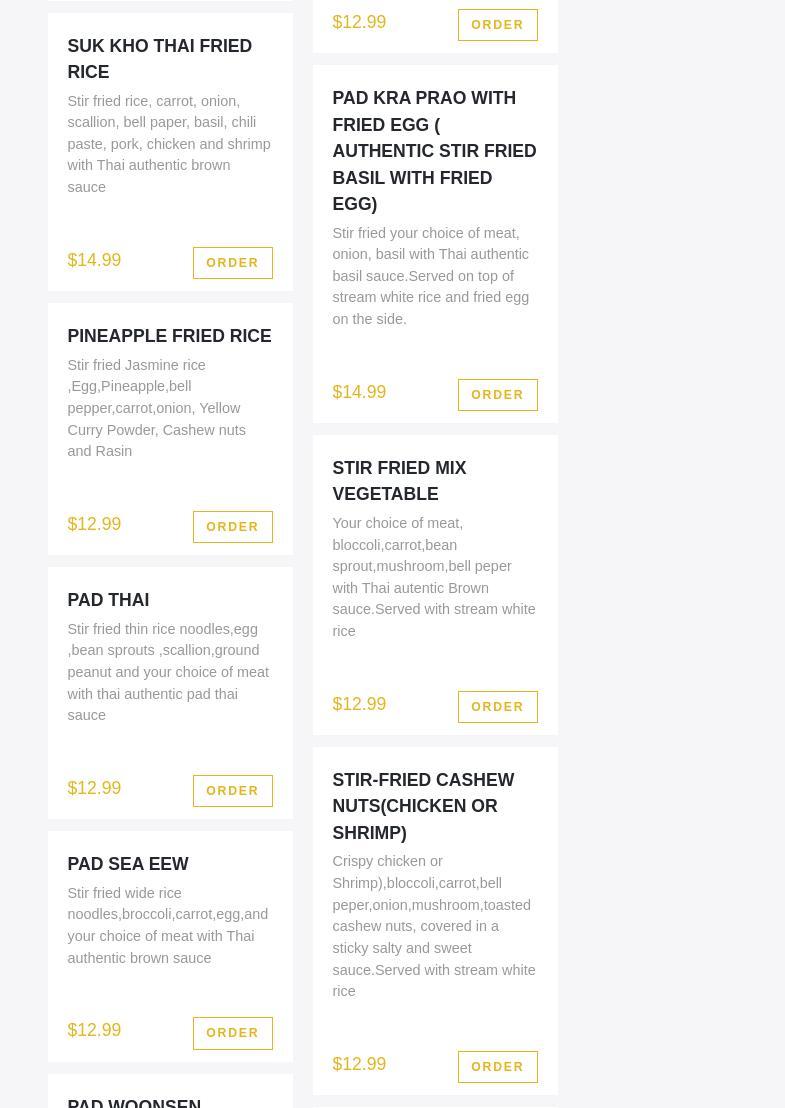785x1108 pixels.
Task: Click the Suk Kho Thai Fried Rice title
Action: [x=159, y=59]
